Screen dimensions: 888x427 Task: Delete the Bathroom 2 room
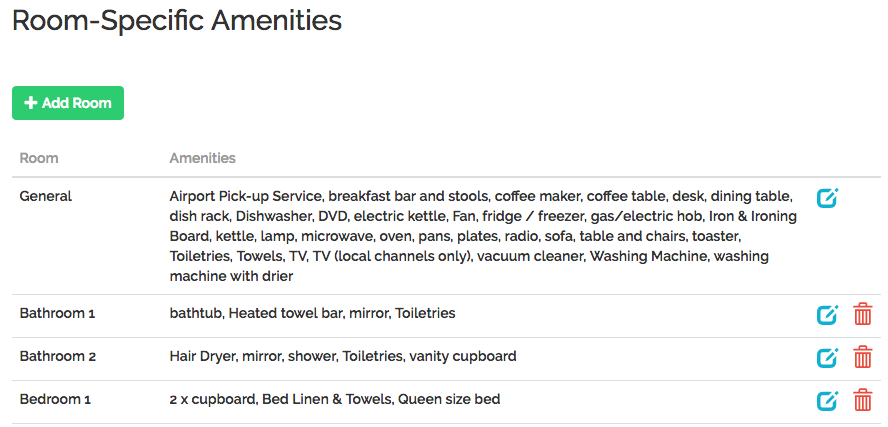(x=863, y=357)
